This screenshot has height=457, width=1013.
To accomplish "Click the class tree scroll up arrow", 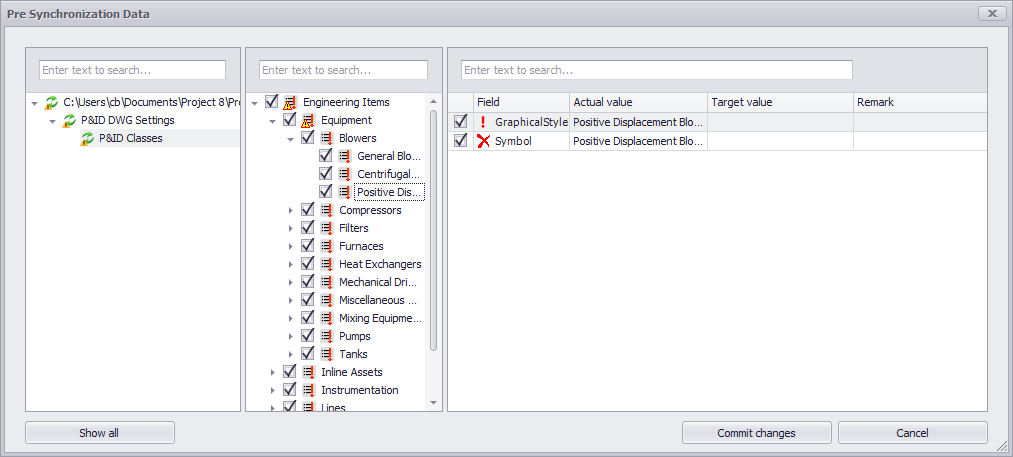I will 433,101.
